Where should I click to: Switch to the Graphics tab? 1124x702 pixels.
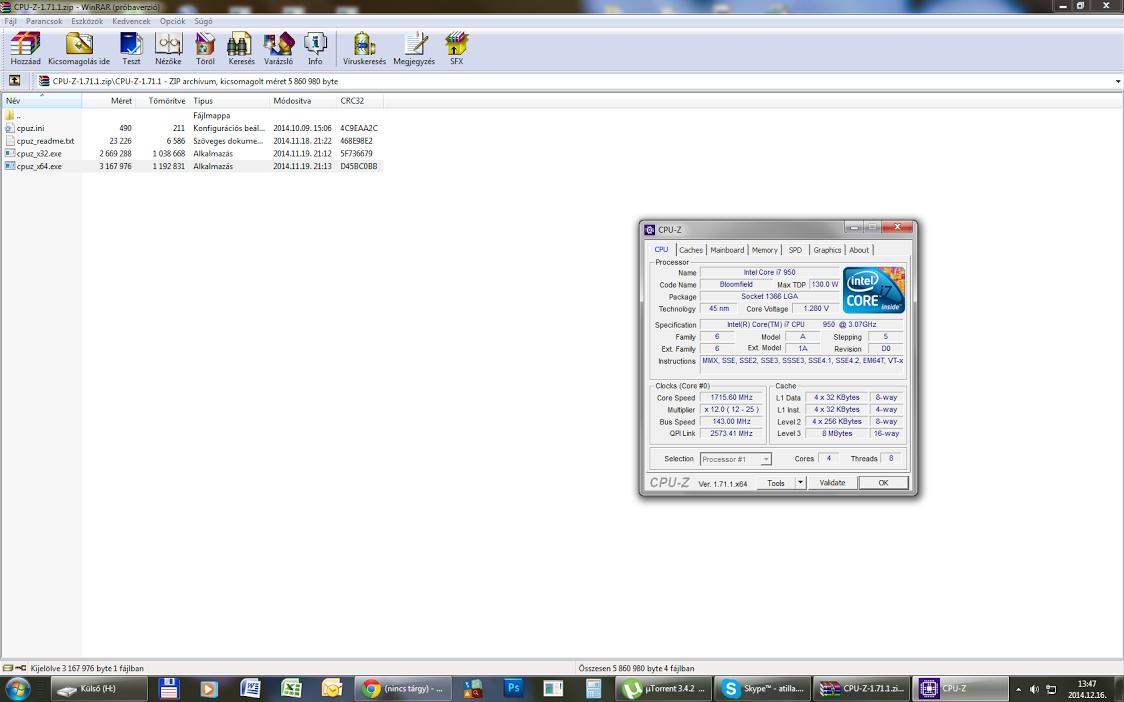point(827,250)
